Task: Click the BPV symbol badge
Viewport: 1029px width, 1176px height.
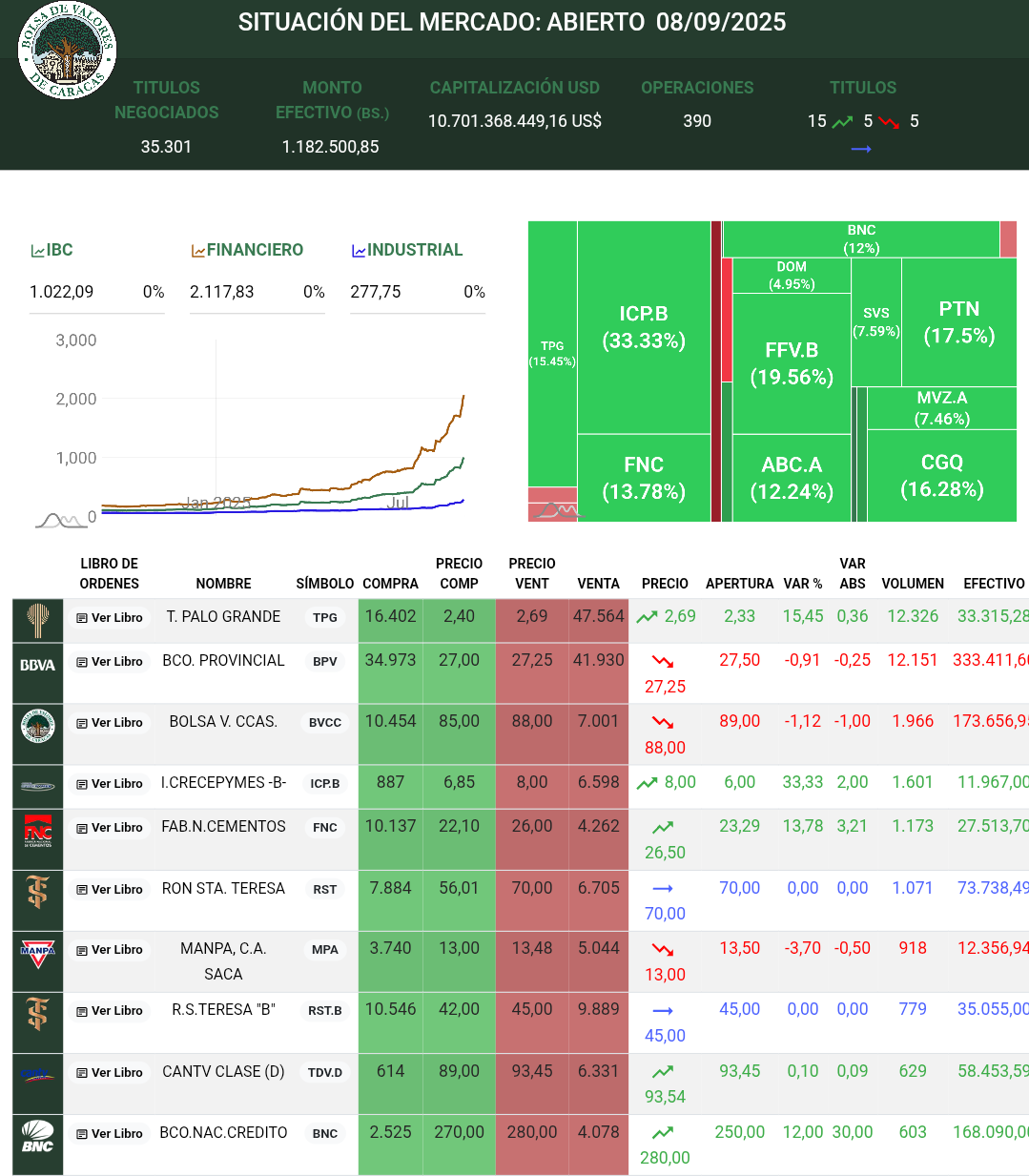Action: click(x=325, y=662)
